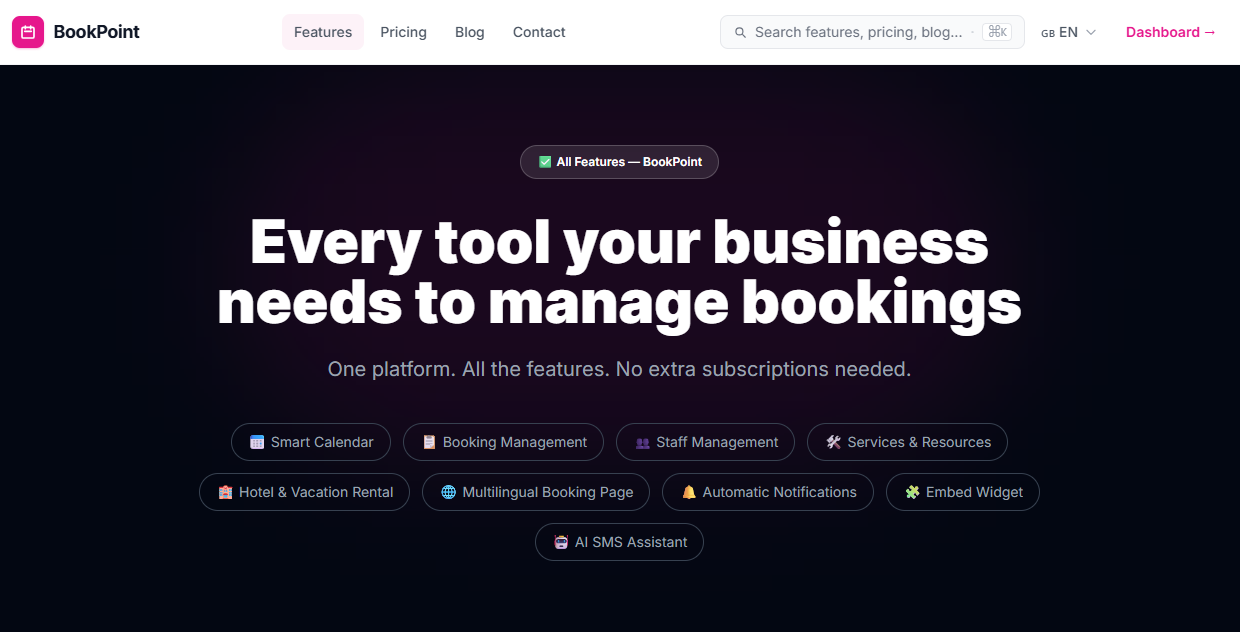Select the AI SMS Assistant pill
The image size is (1240, 632).
[x=619, y=542]
